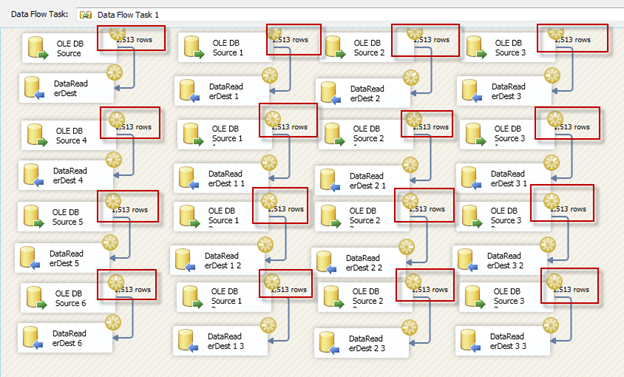This screenshot has height=377, width=624.
Task: Click the spinner on DataReaderDest 2 2
Action: 406,247
